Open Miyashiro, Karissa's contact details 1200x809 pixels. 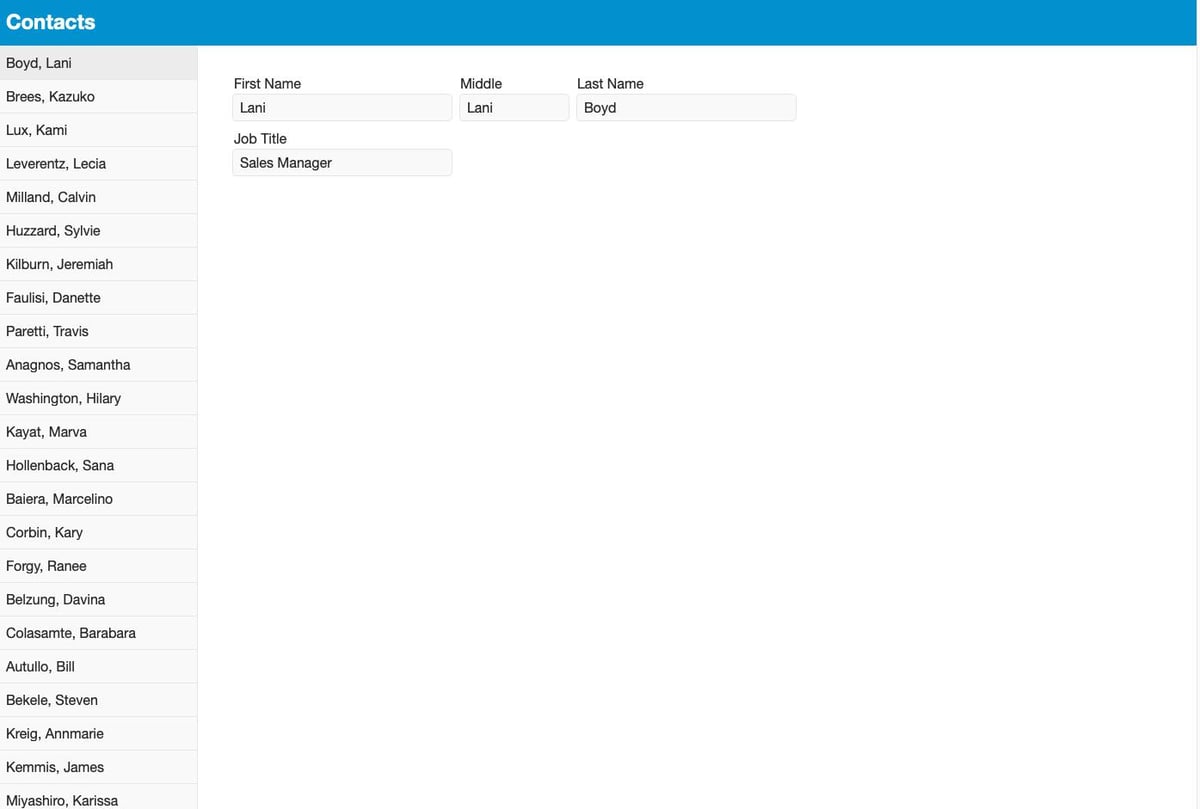(98, 800)
